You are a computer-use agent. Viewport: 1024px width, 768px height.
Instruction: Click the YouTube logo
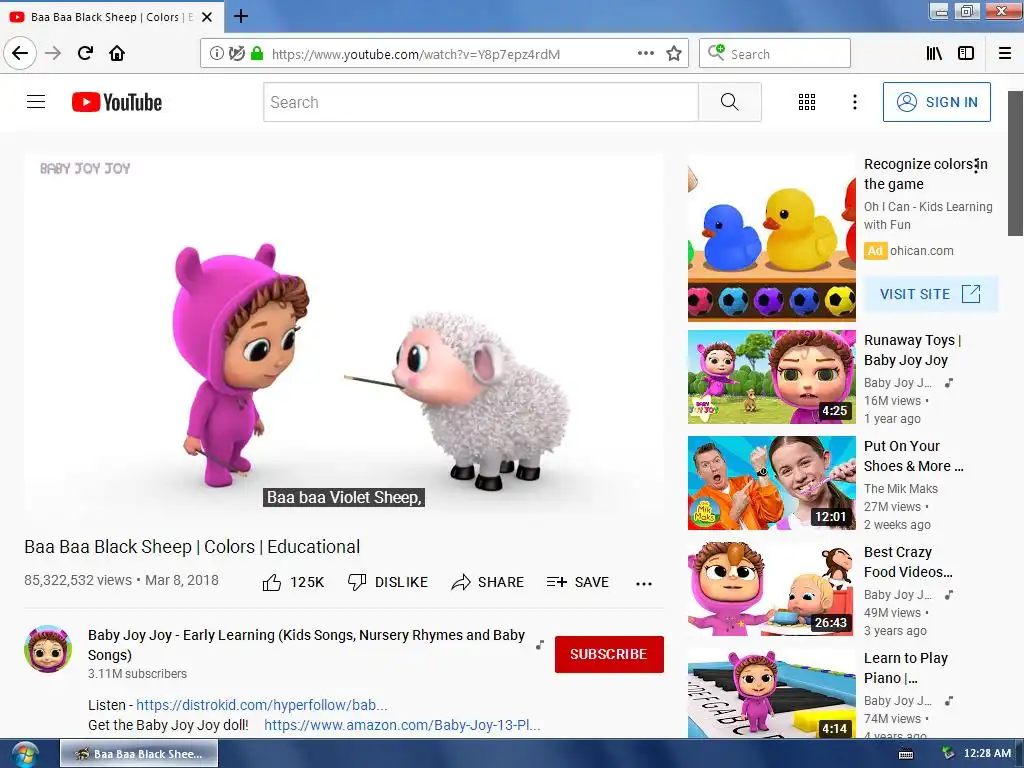click(117, 102)
